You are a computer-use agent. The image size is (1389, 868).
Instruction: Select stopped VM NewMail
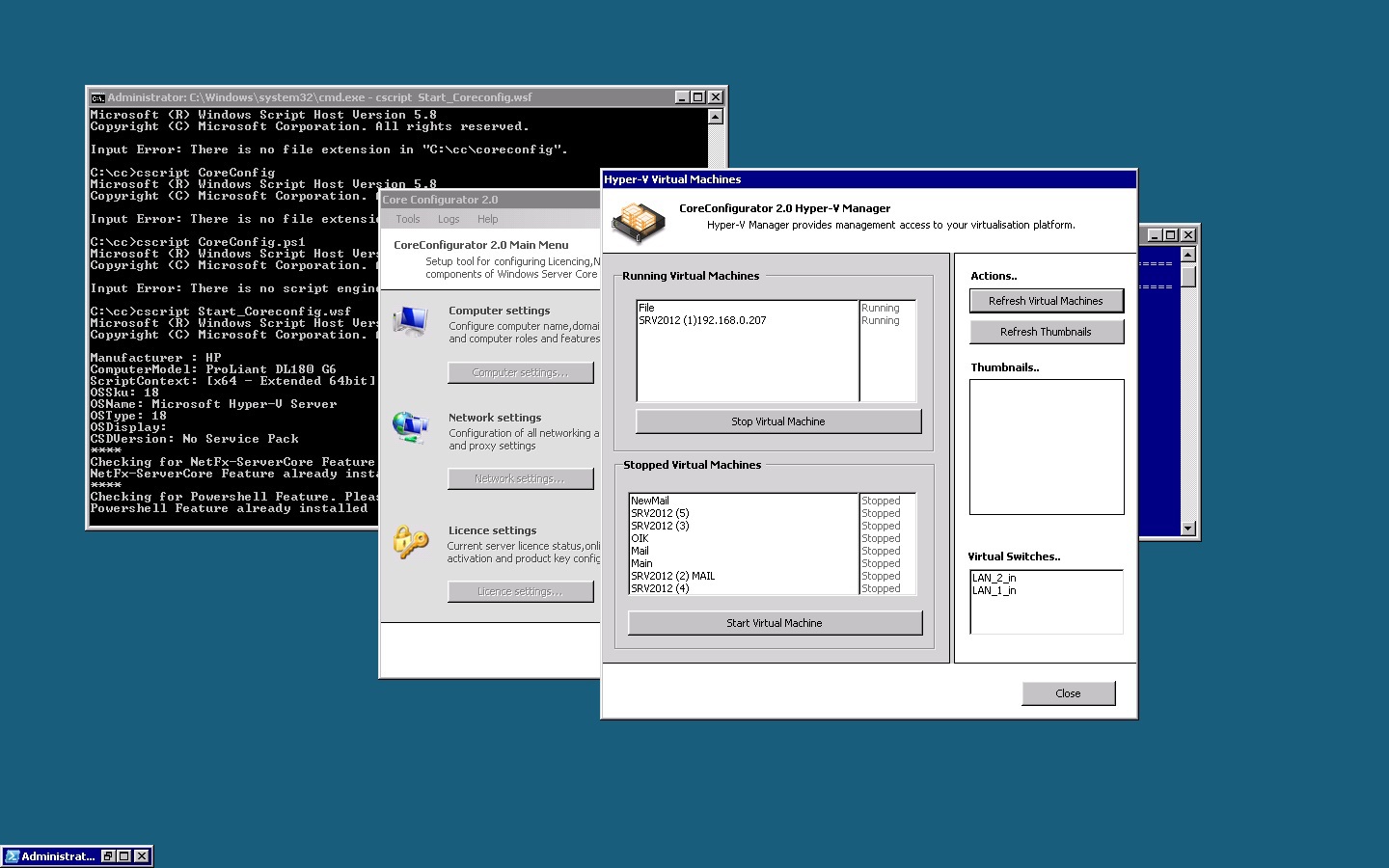(x=744, y=501)
